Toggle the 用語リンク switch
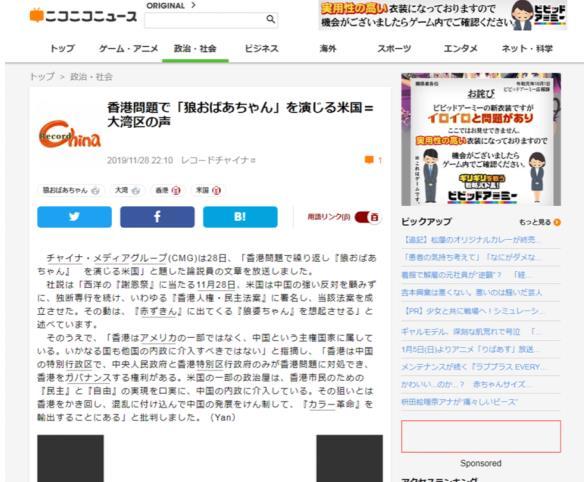The height and width of the screenshot is (482, 584). pyautogui.click(x=367, y=217)
